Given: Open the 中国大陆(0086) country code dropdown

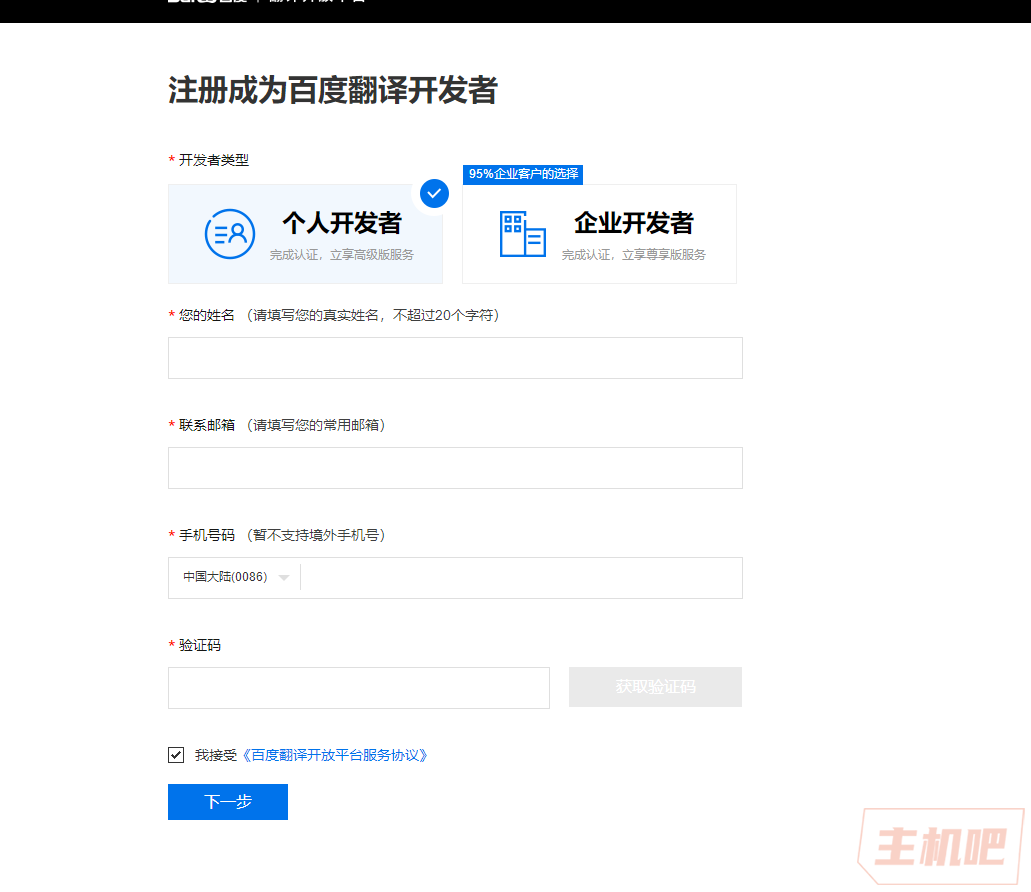Looking at the screenshot, I should tap(235, 577).
